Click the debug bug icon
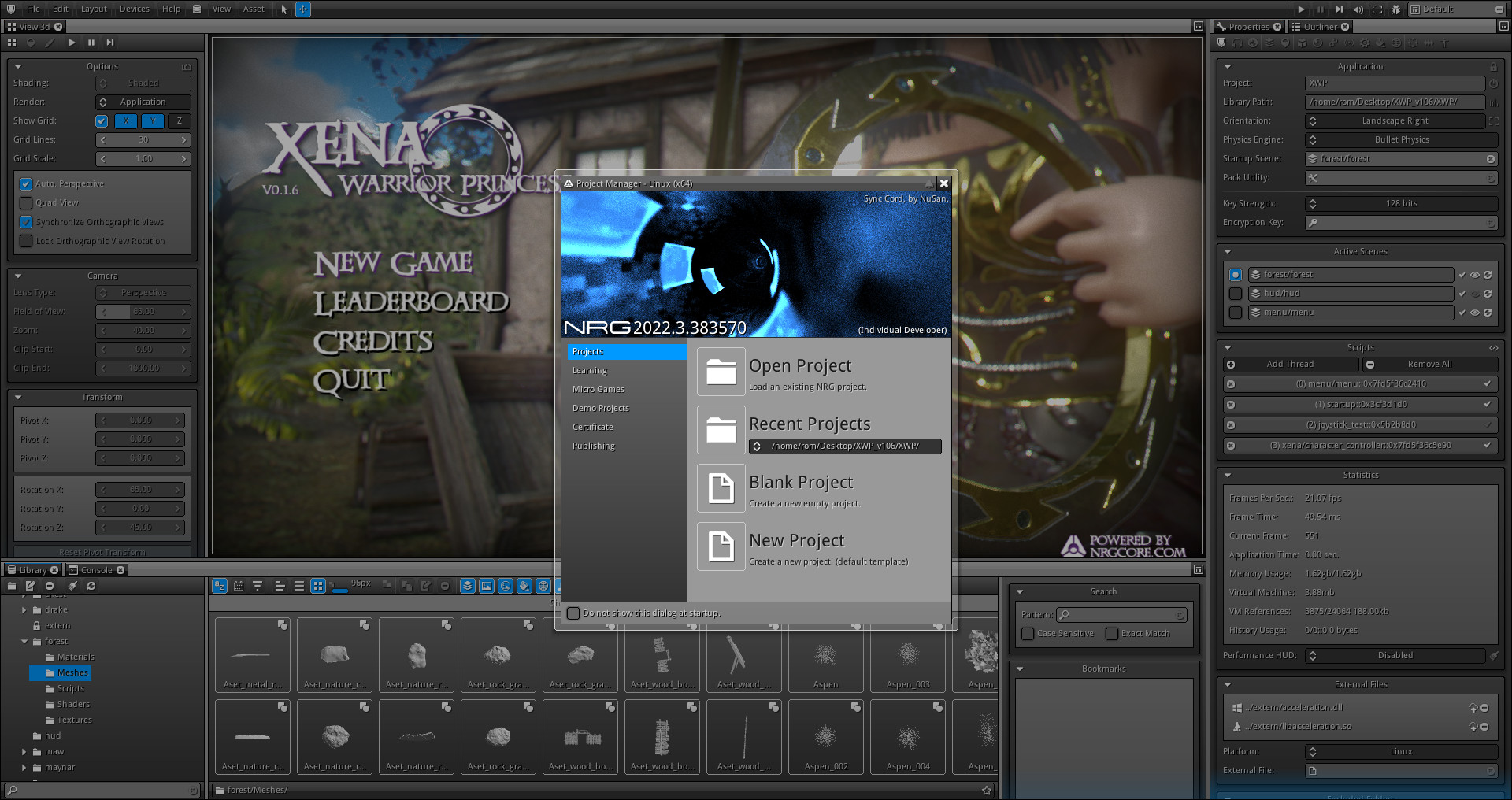This screenshot has height=800, width=1512. [x=1395, y=9]
